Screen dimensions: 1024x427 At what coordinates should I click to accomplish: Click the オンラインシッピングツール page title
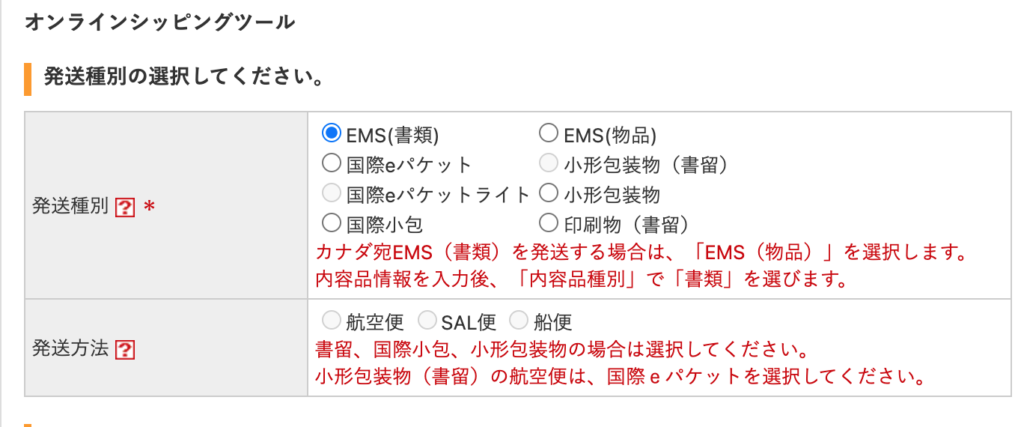click(160, 23)
